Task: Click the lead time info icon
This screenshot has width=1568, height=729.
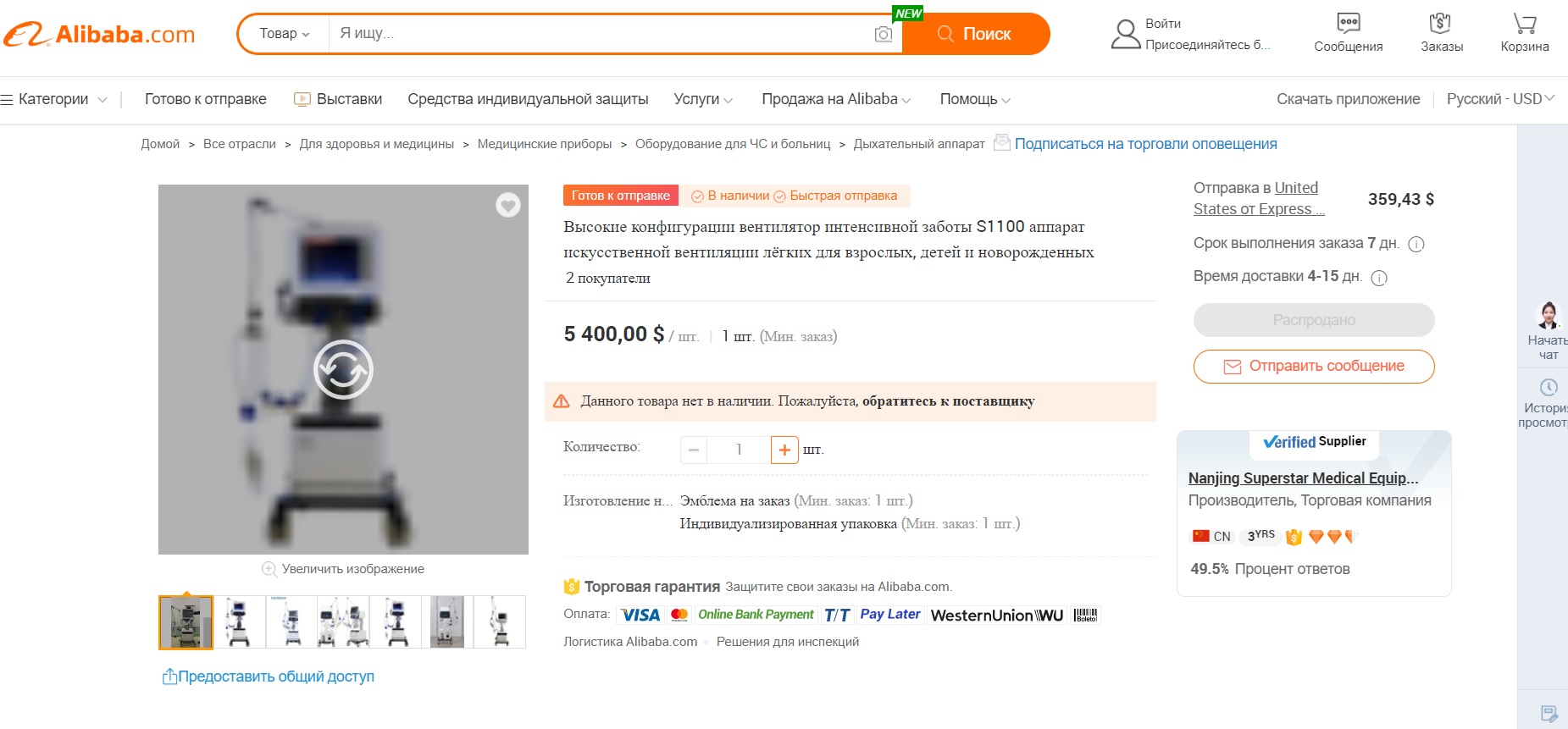Action: click(x=1416, y=244)
